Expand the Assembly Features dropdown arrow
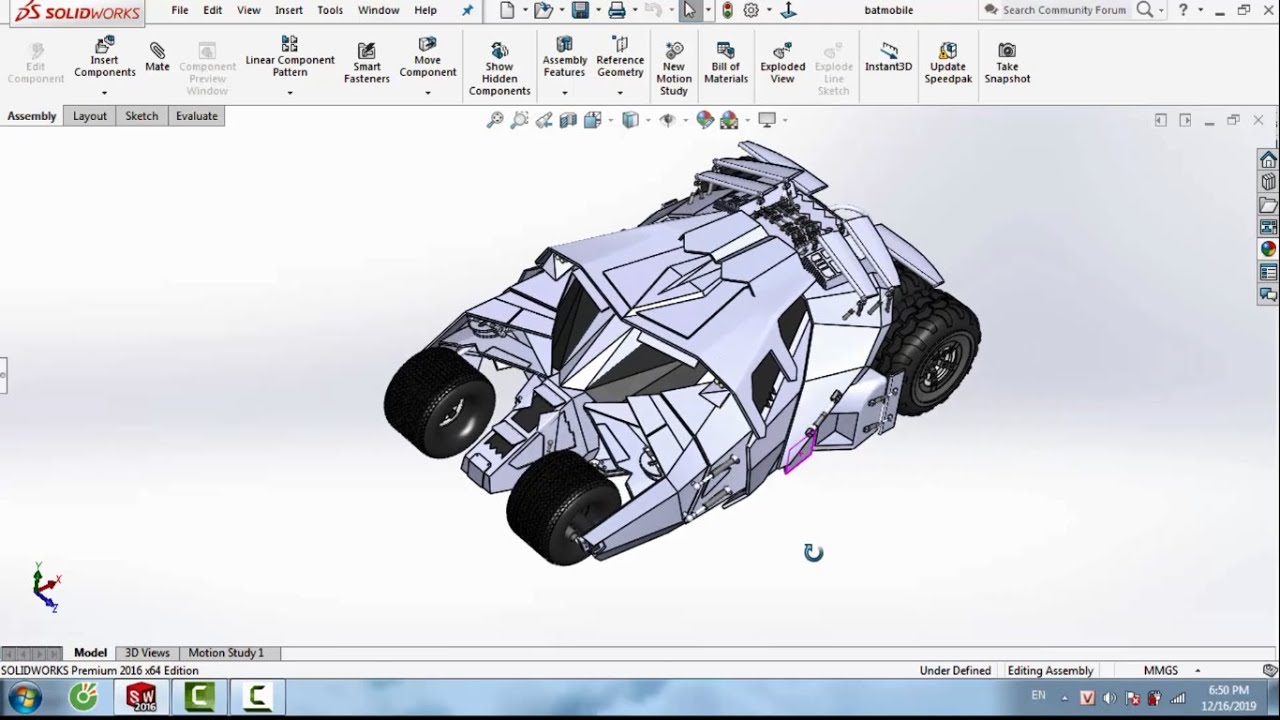 tap(565, 93)
